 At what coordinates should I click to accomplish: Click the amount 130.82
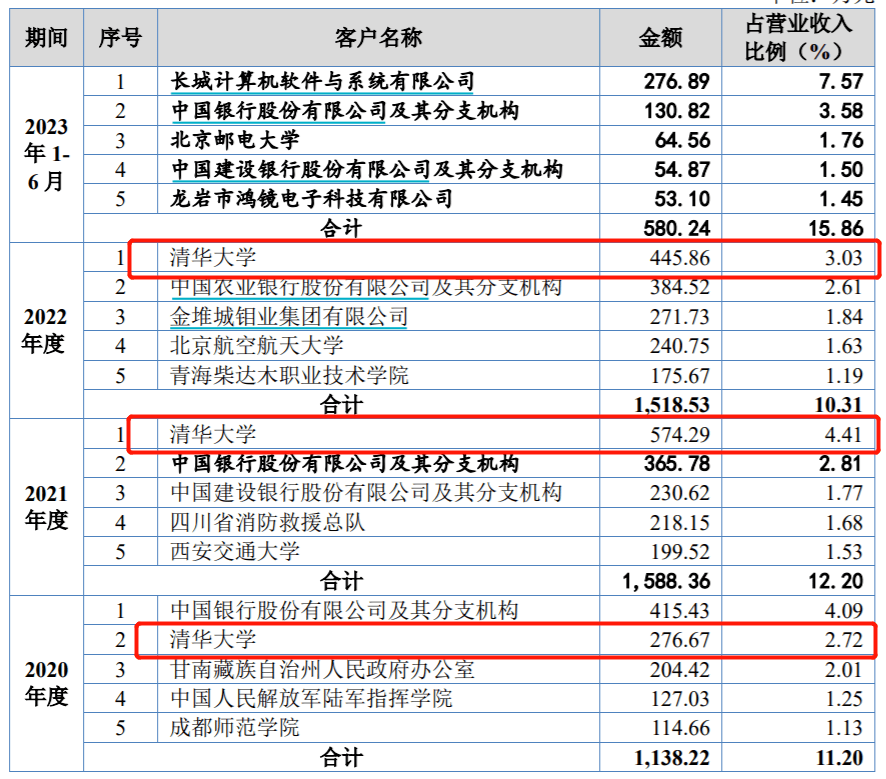pos(676,111)
